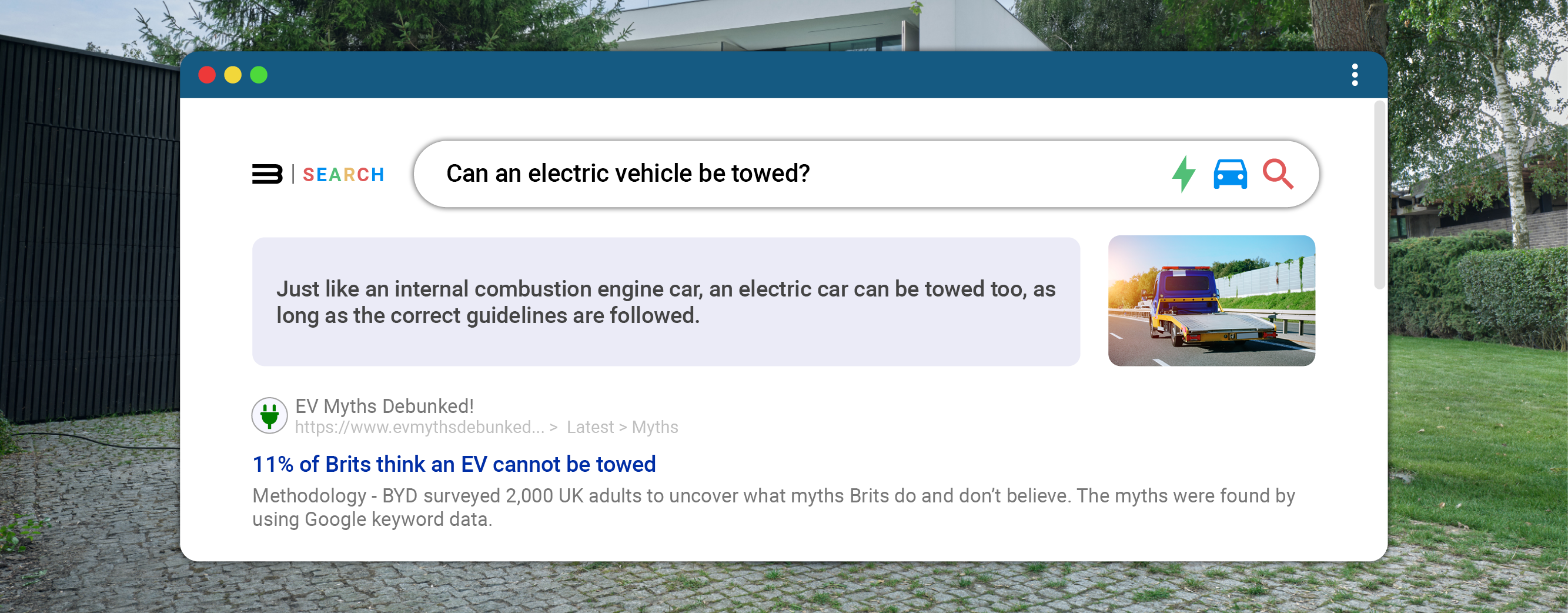
Task: Click the vertical scrollbar thumb
Action: tap(1379, 195)
